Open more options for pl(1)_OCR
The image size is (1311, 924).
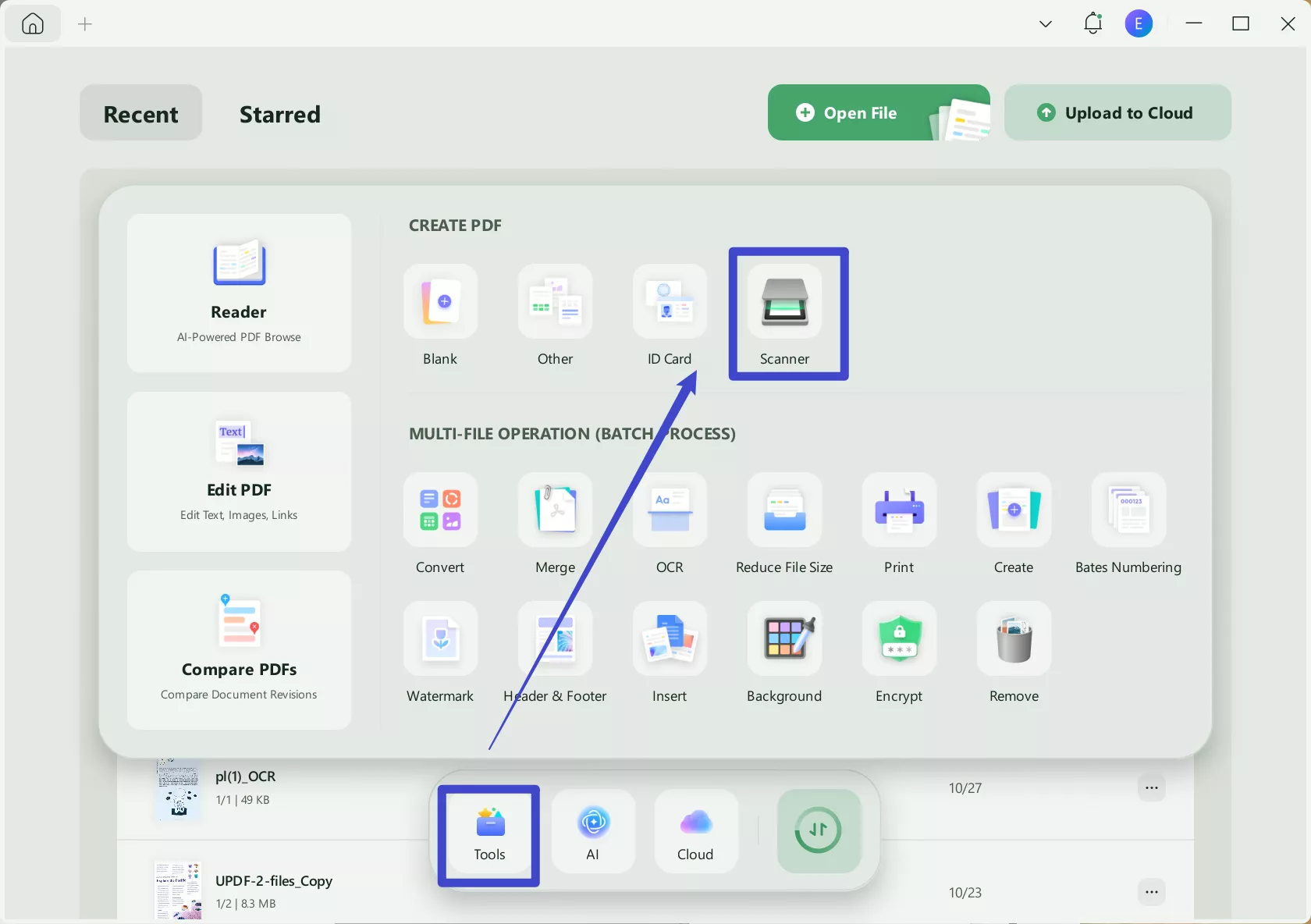[x=1152, y=787]
